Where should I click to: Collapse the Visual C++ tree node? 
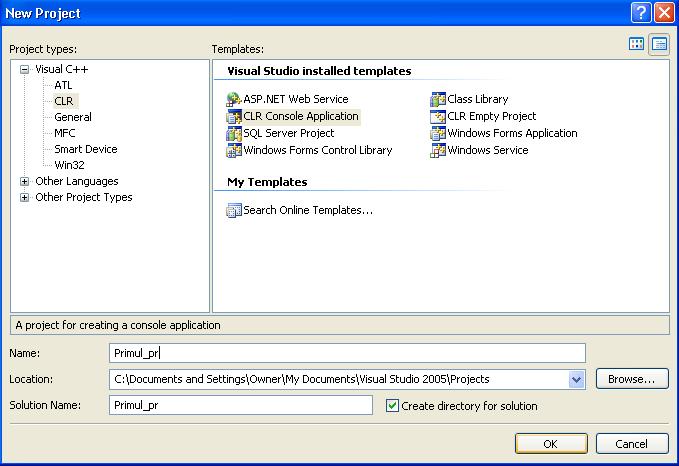pos(24,70)
